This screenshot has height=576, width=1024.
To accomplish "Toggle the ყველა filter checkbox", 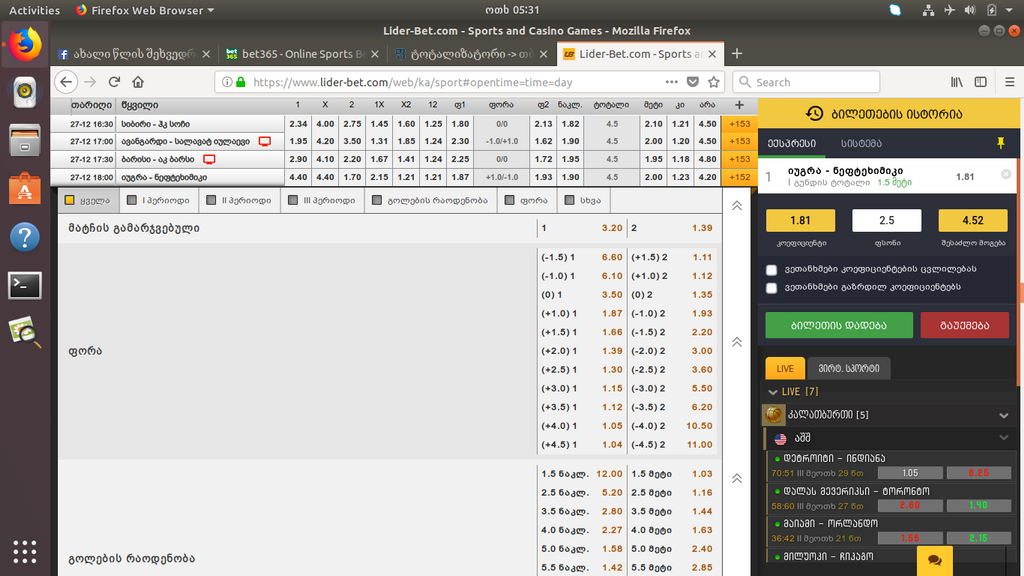I will tap(69, 200).
